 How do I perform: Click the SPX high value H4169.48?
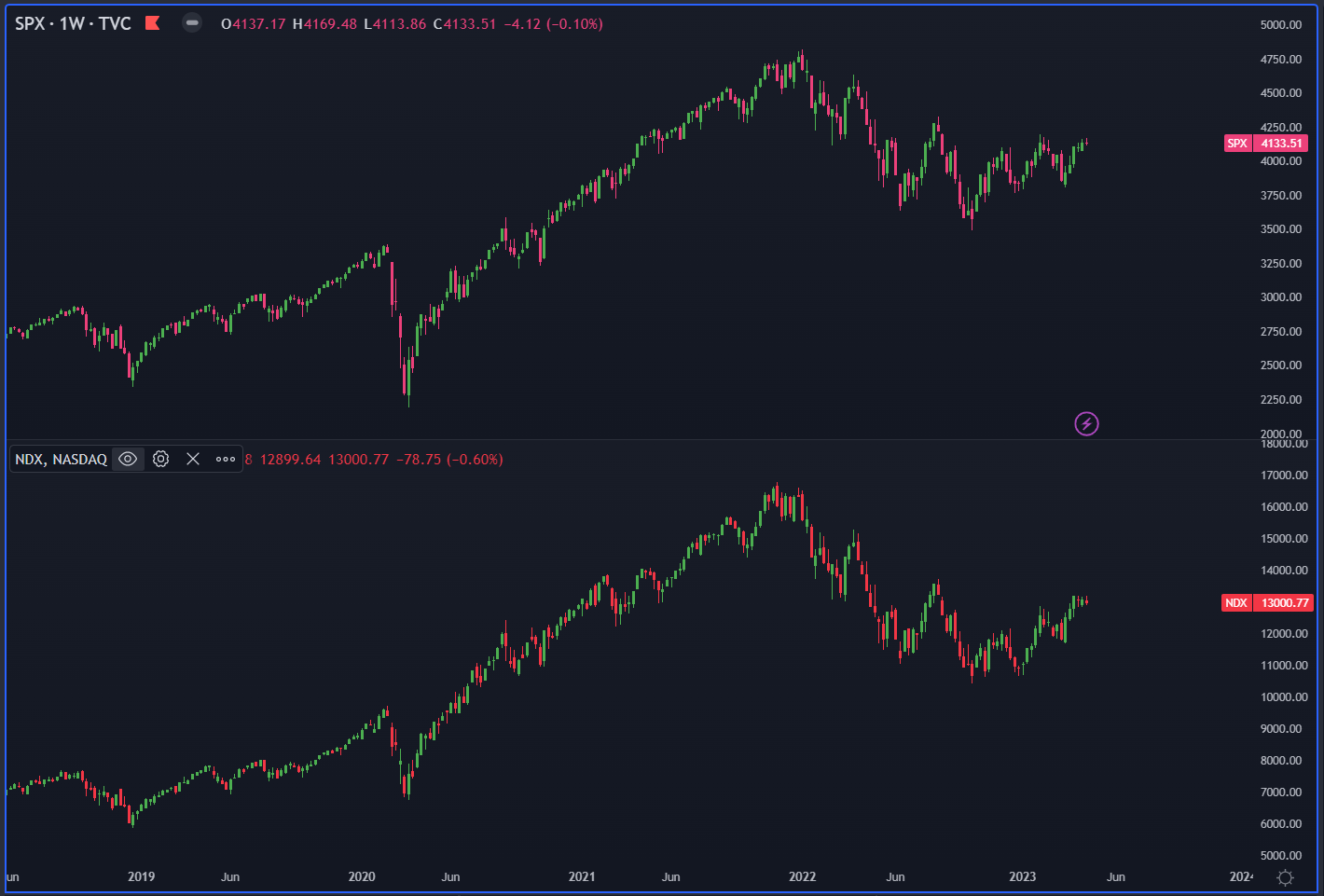324,24
